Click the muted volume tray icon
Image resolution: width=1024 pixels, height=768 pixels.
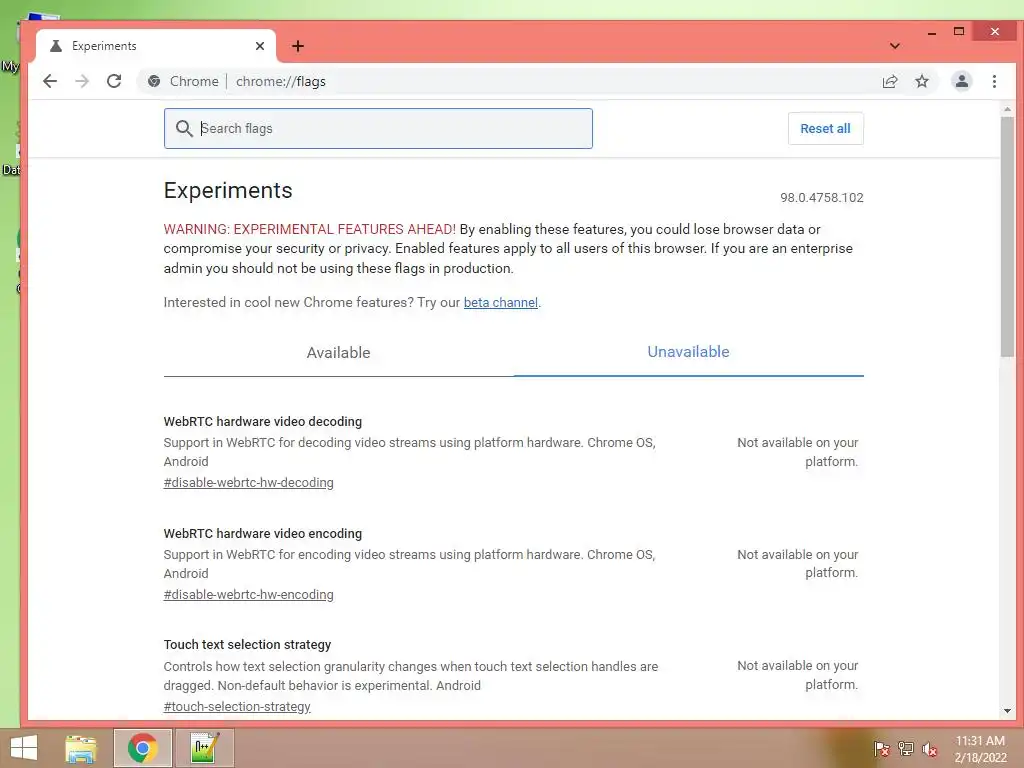(929, 748)
